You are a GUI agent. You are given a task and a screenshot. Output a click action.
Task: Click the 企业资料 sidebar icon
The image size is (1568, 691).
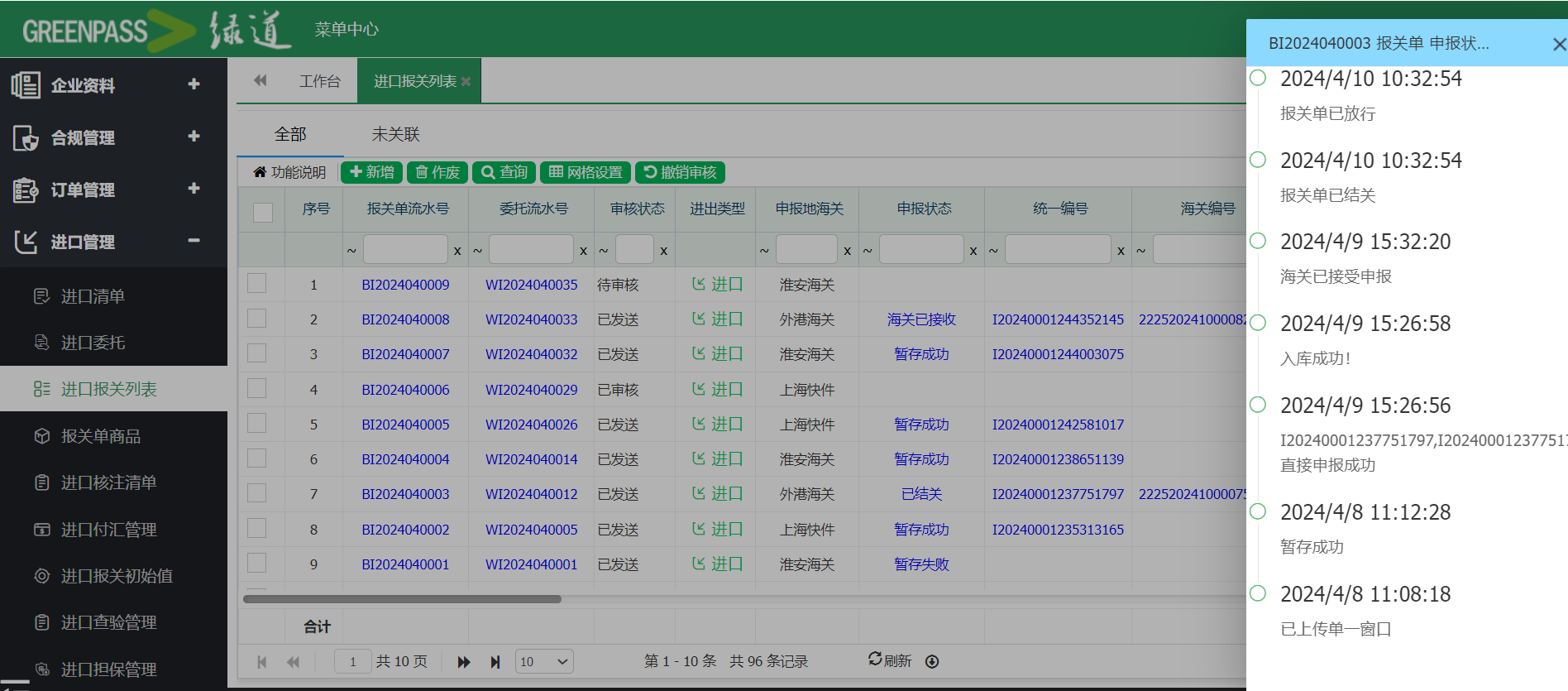pyautogui.click(x=26, y=84)
